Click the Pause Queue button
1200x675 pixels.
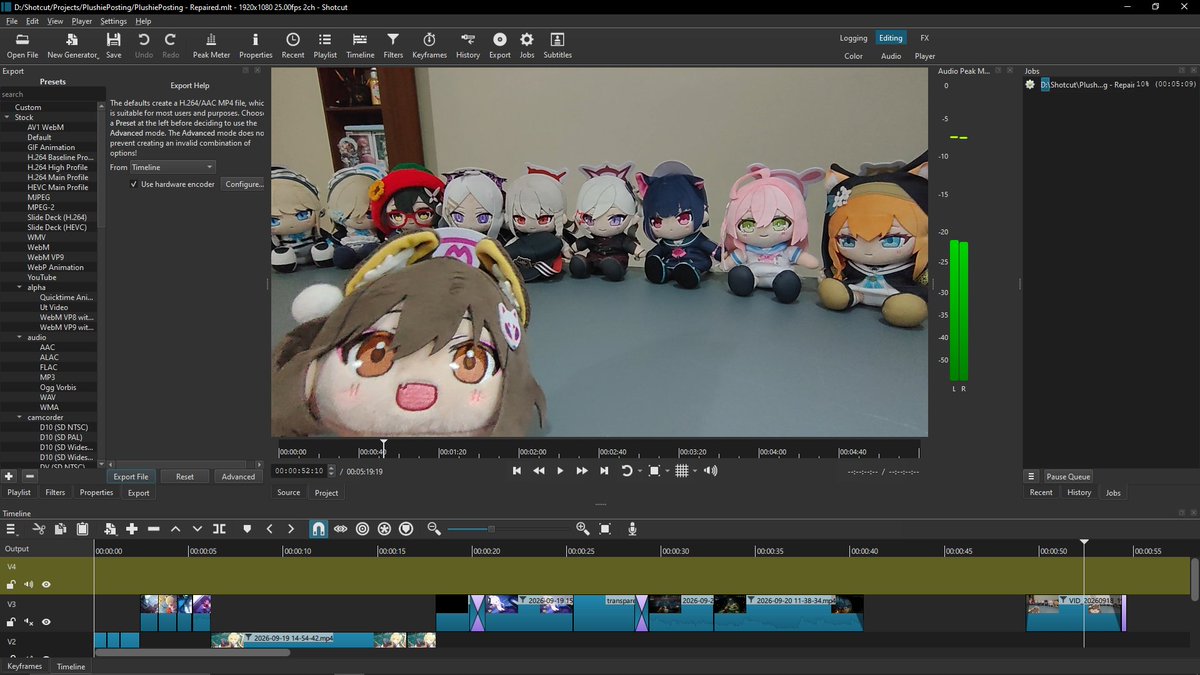[x=1069, y=477]
